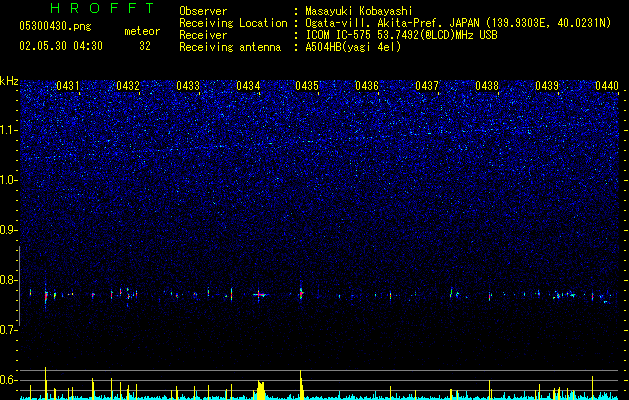Click the 0440 time marker
Screen dimensions: 629x400
click(607, 86)
